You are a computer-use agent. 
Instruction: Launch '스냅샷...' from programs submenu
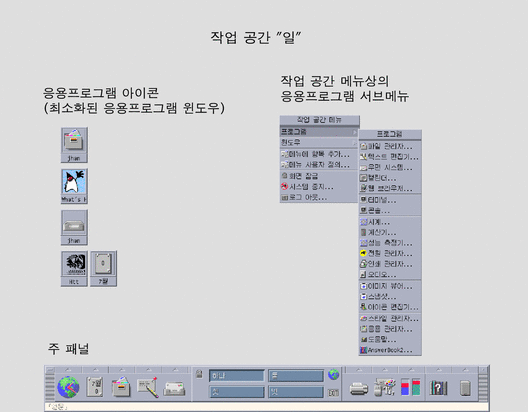(390, 297)
